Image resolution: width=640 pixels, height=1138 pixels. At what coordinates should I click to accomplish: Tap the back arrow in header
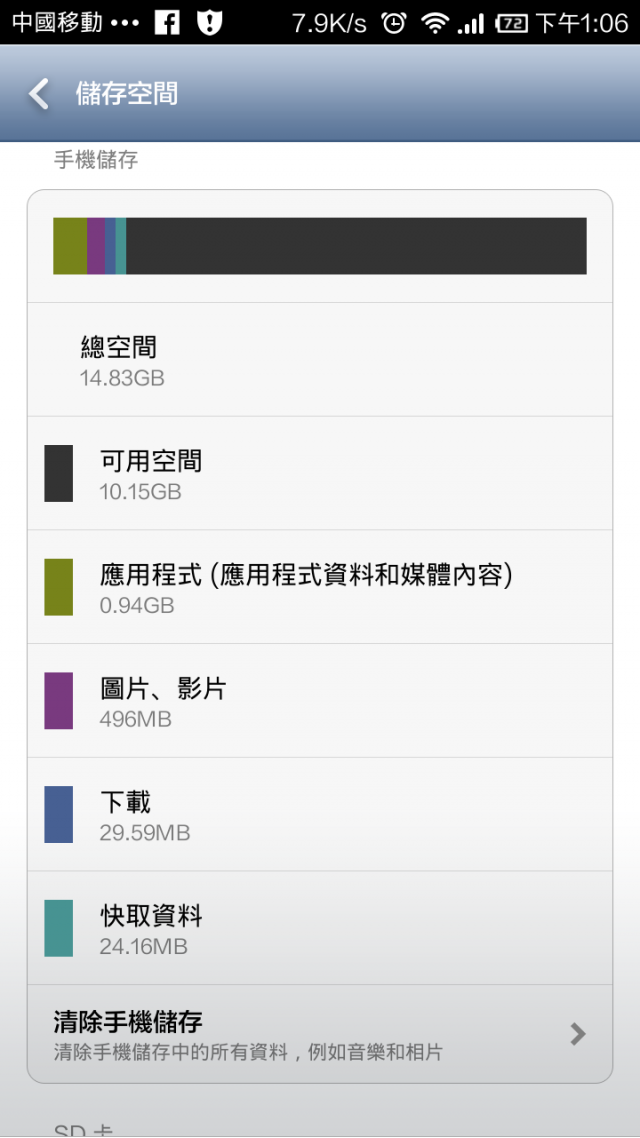(x=39, y=94)
